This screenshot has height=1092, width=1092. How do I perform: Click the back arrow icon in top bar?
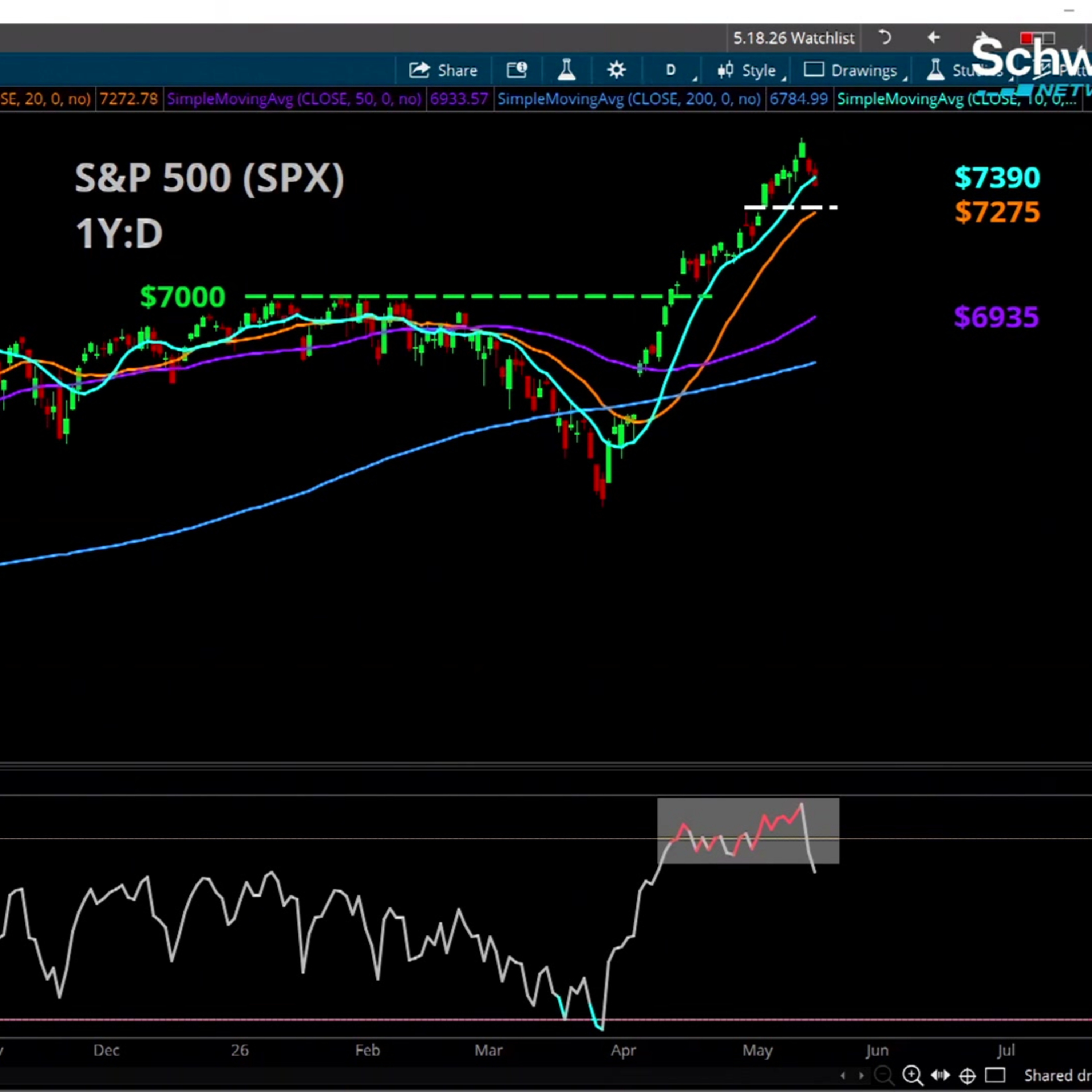click(934, 38)
